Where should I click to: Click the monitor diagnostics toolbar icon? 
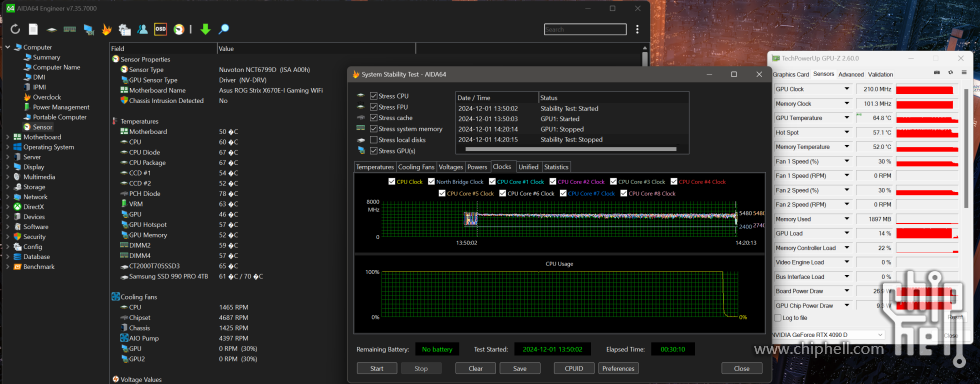point(89,29)
